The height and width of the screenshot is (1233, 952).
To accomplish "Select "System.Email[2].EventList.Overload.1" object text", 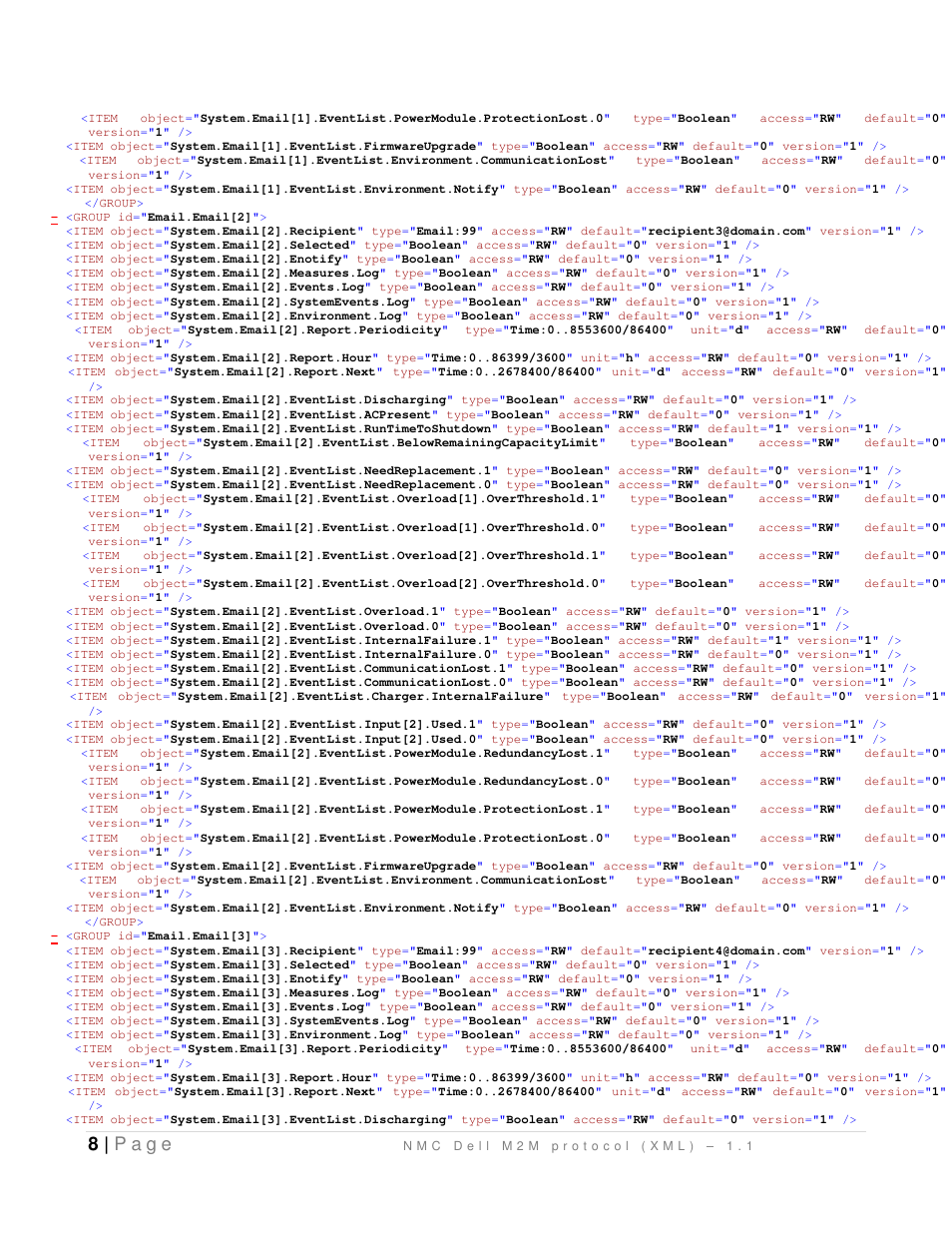I will pyautogui.click(x=305, y=612).
